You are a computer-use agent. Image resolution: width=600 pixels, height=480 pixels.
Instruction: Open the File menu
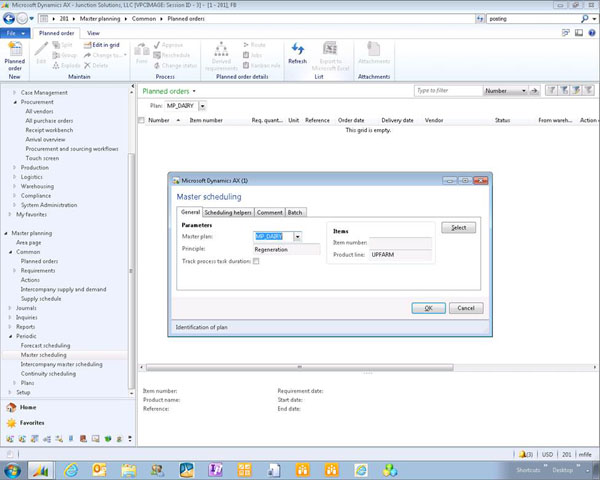tap(15, 33)
